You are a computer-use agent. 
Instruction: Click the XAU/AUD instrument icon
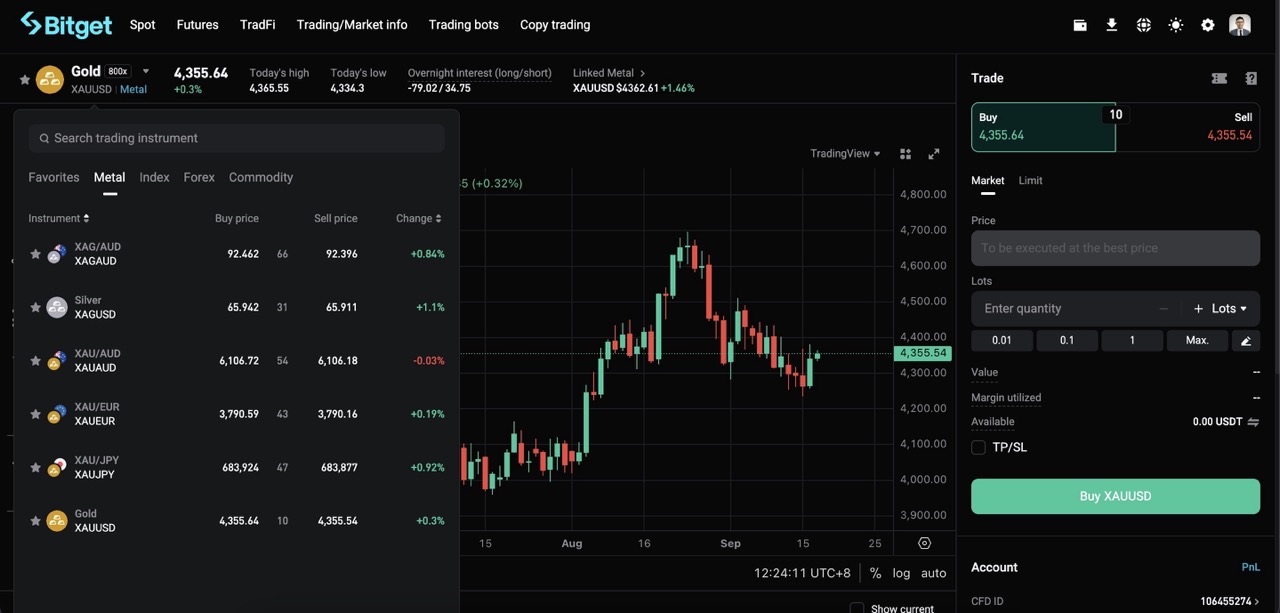(x=57, y=361)
